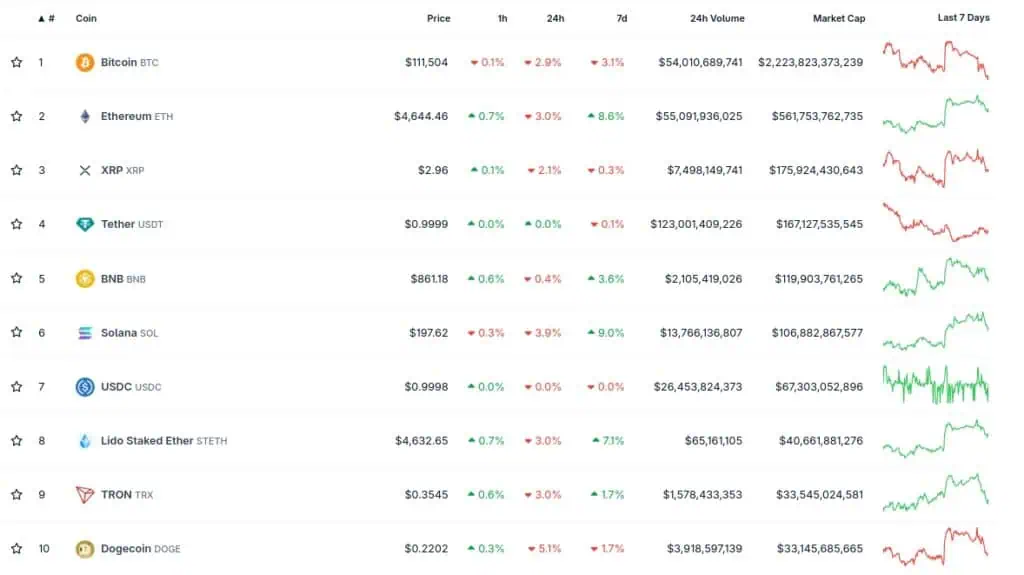The image size is (1024, 575).
Task: Open Lido Staked Ether's sparkline chart
Action: (x=936, y=438)
